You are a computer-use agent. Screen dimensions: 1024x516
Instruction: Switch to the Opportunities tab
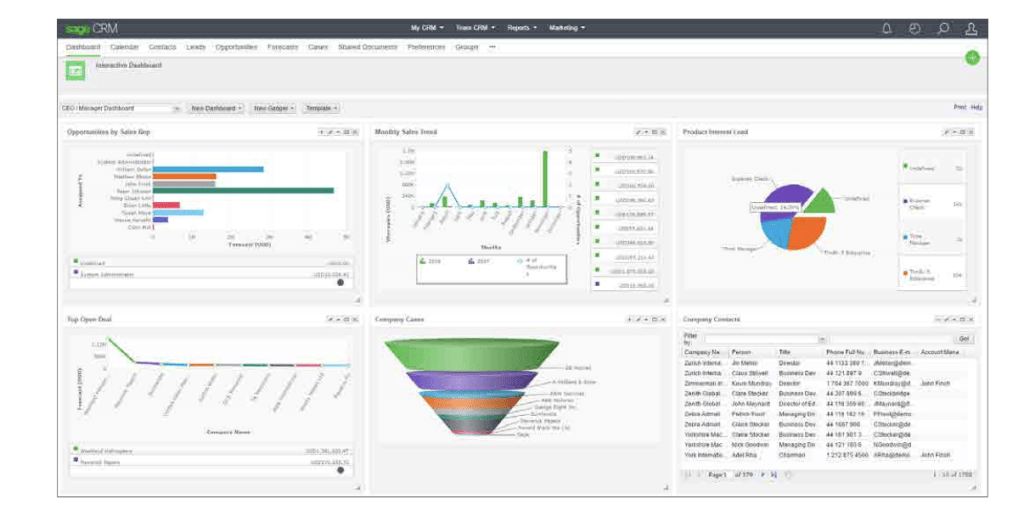click(236, 47)
